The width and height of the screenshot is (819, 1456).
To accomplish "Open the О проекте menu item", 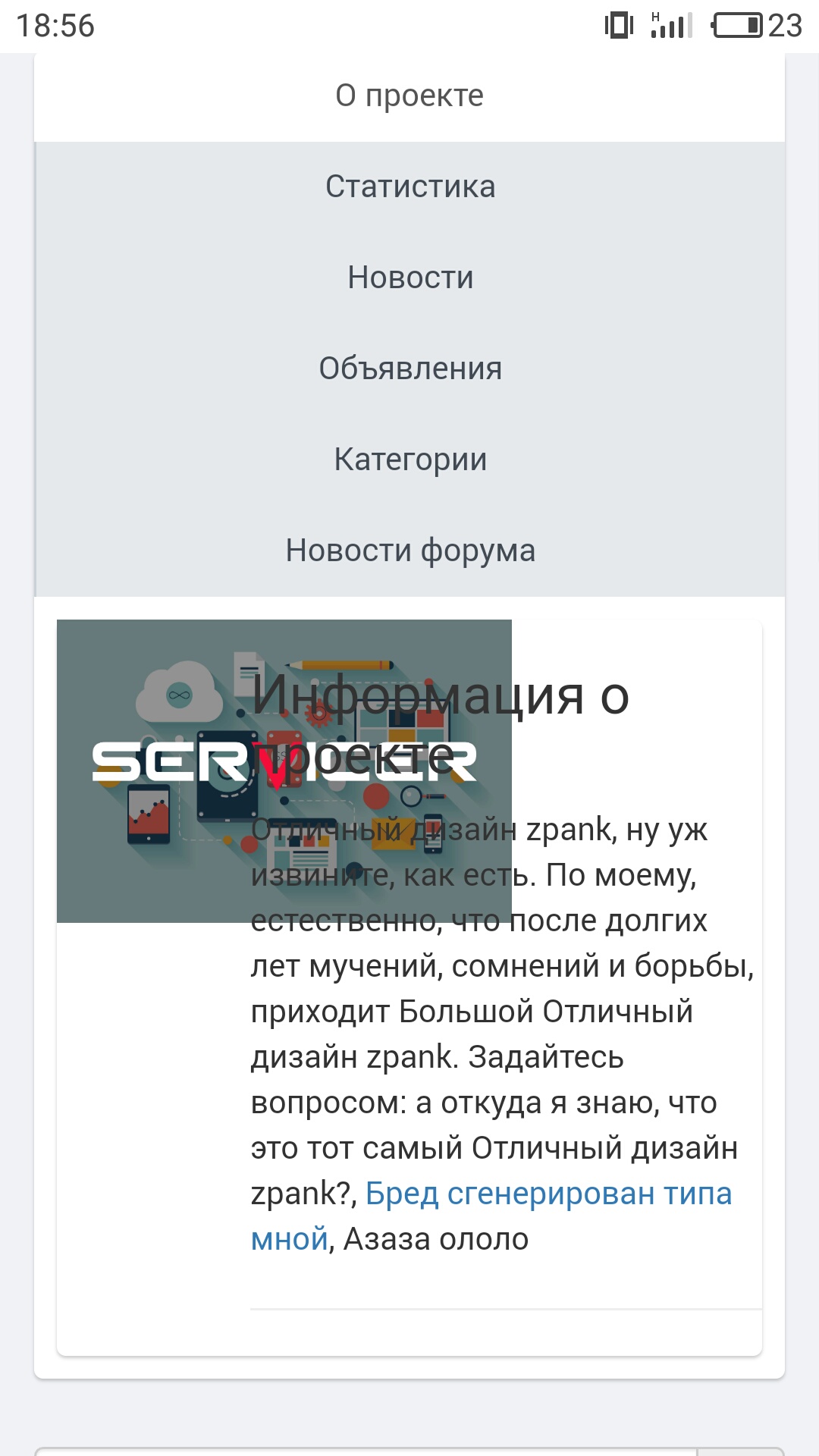I will 409,96.
